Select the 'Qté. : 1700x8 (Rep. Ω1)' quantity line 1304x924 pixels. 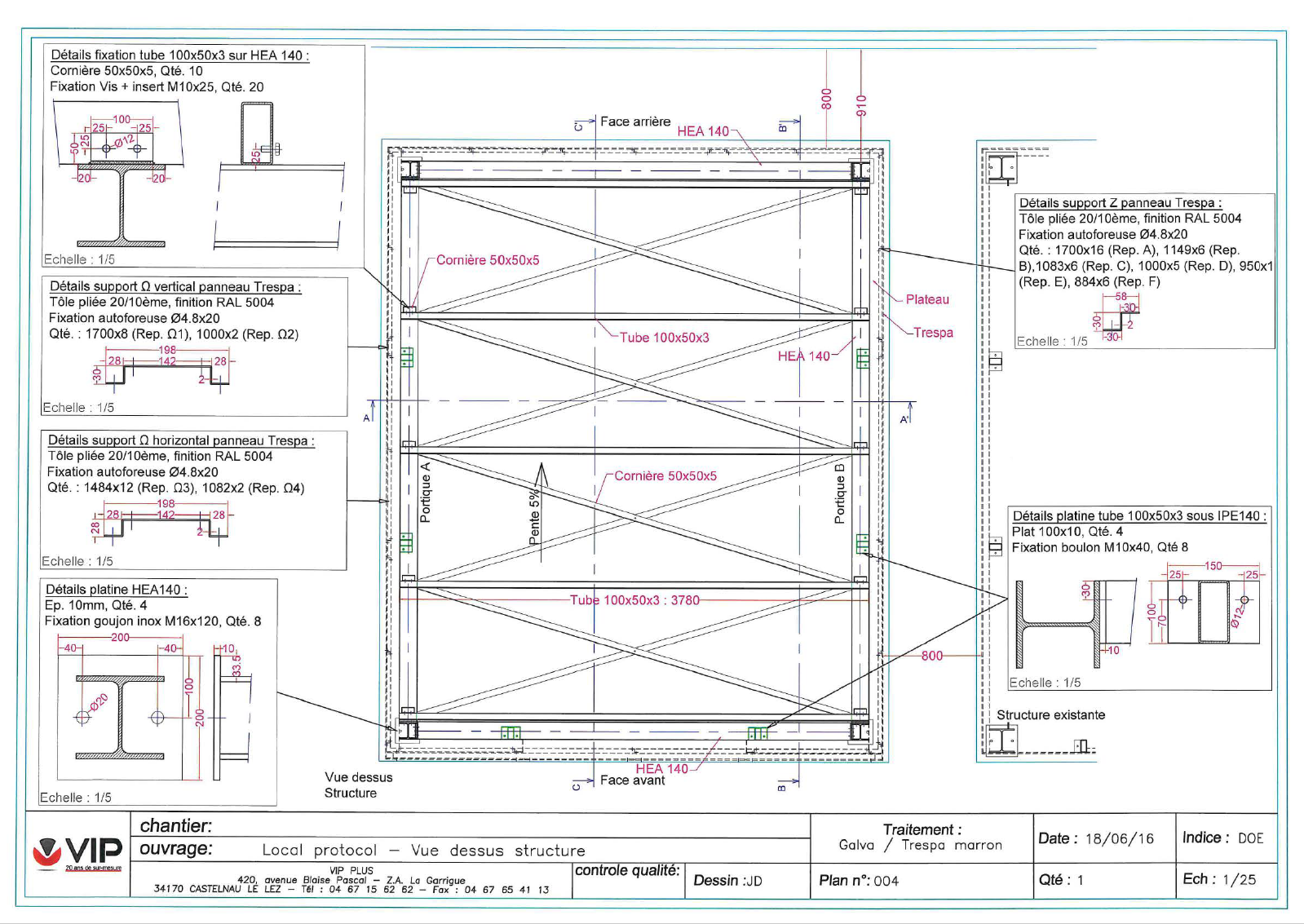(x=174, y=334)
